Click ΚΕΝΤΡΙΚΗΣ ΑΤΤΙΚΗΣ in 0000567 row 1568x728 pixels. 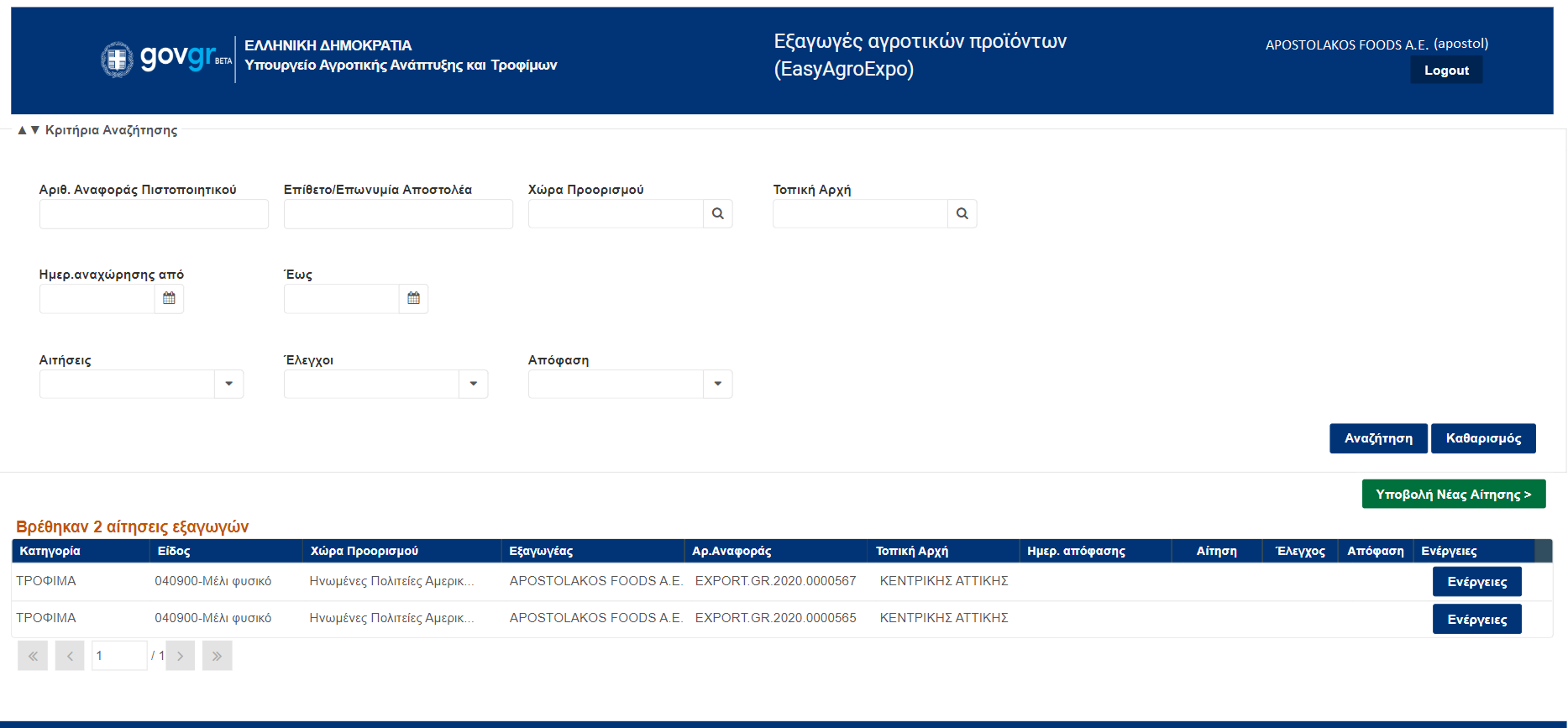944,581
